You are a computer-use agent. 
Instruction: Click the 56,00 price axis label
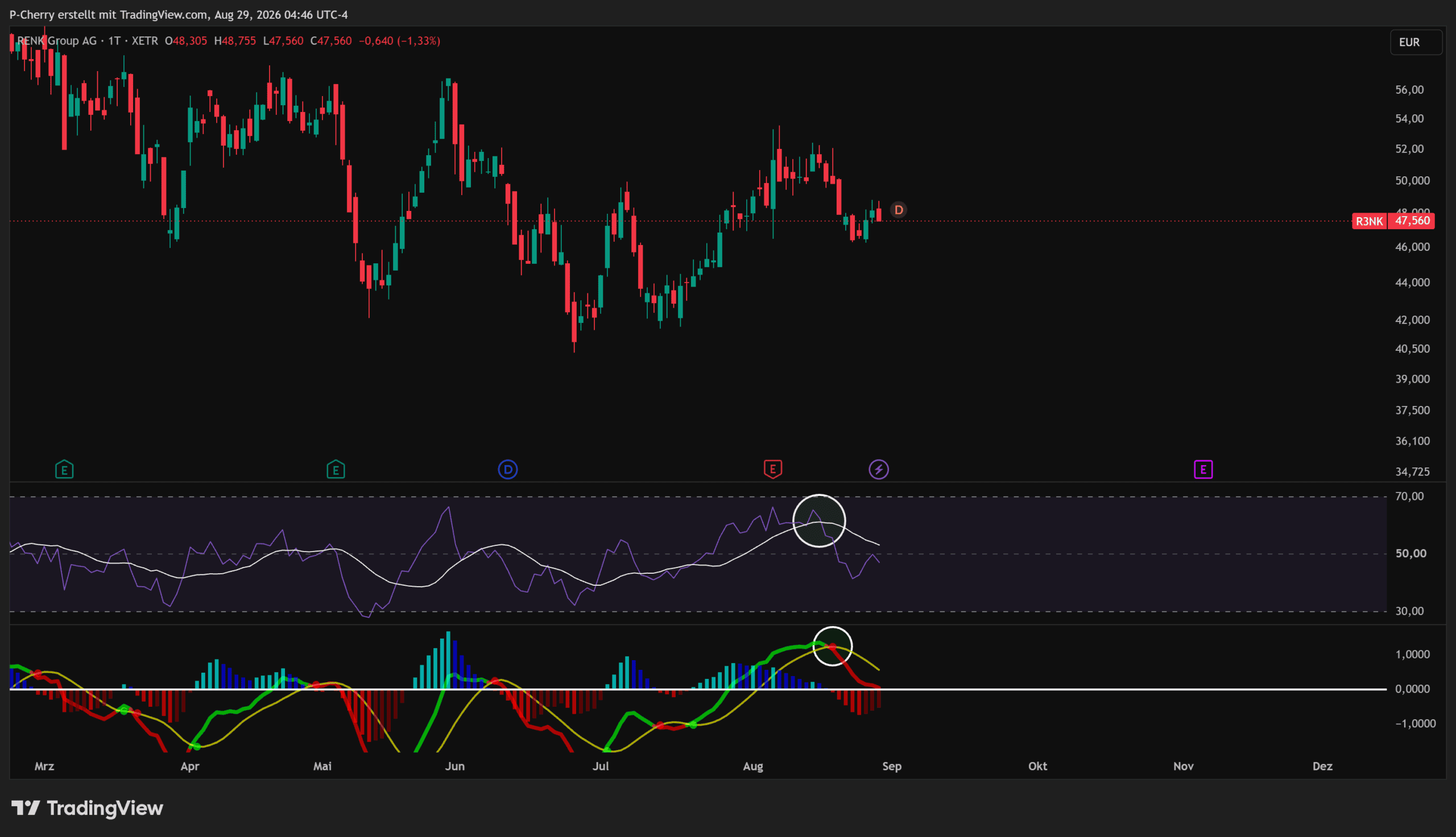point(1409,90)
